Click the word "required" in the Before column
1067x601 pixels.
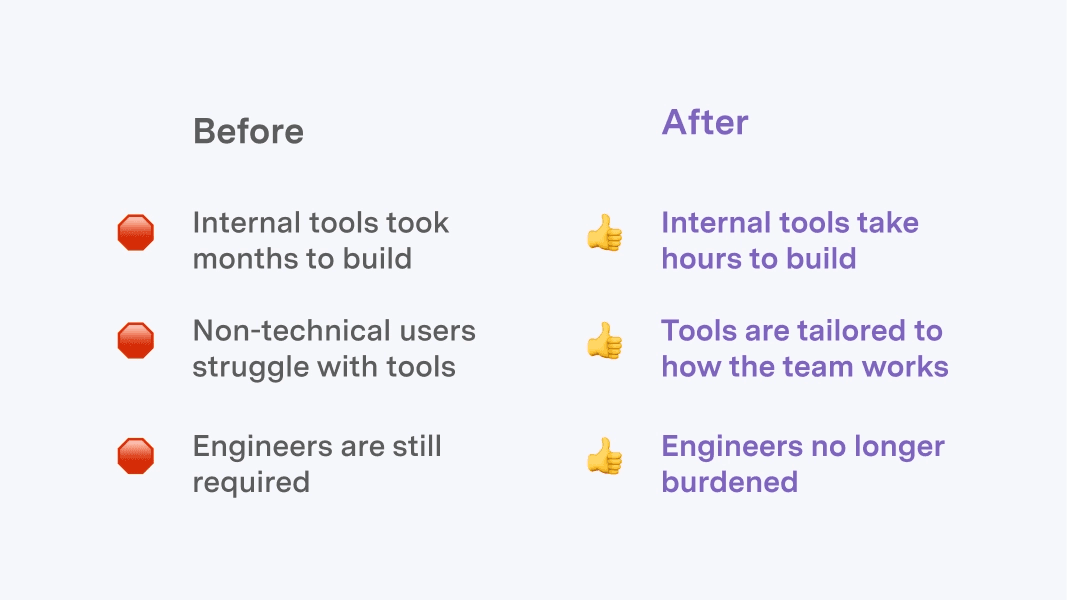(x=250, y=483)
